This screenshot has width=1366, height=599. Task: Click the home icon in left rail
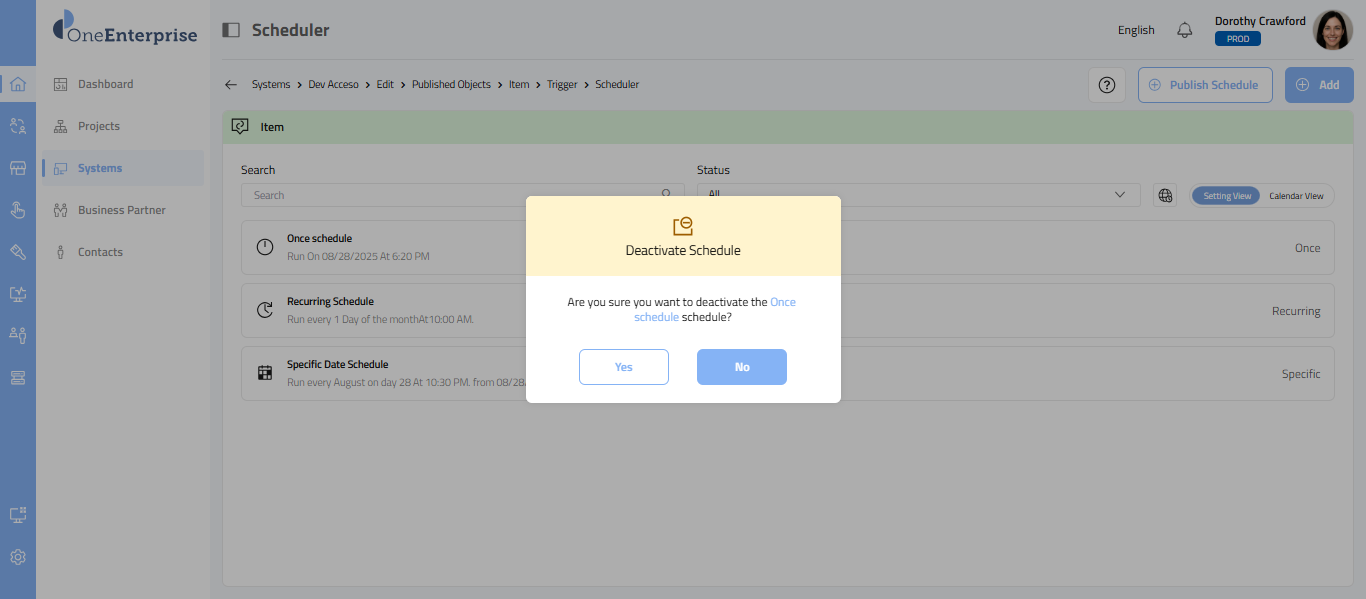point(18,84)
